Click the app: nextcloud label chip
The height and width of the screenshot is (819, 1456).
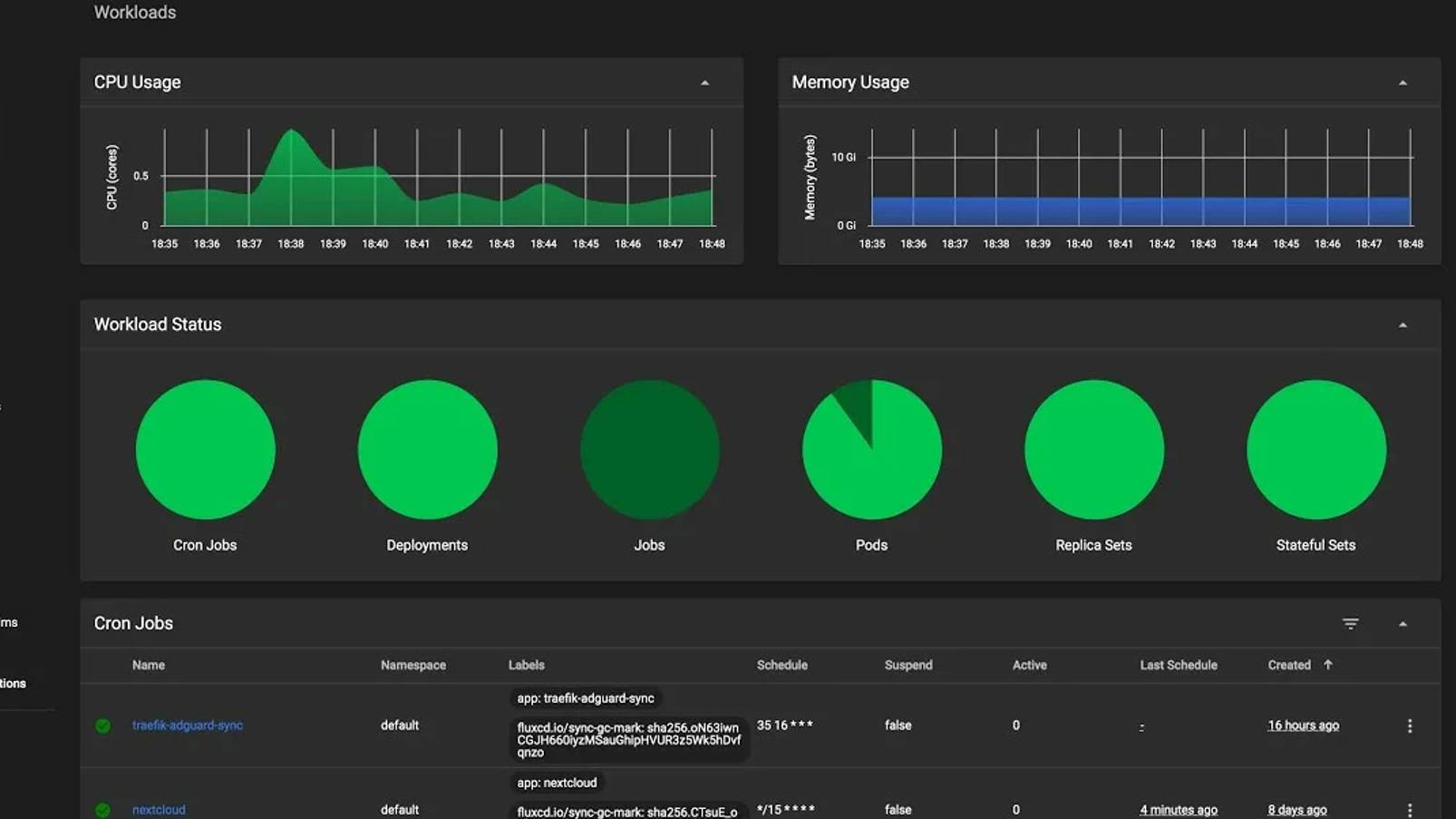(x=556, y=781)
